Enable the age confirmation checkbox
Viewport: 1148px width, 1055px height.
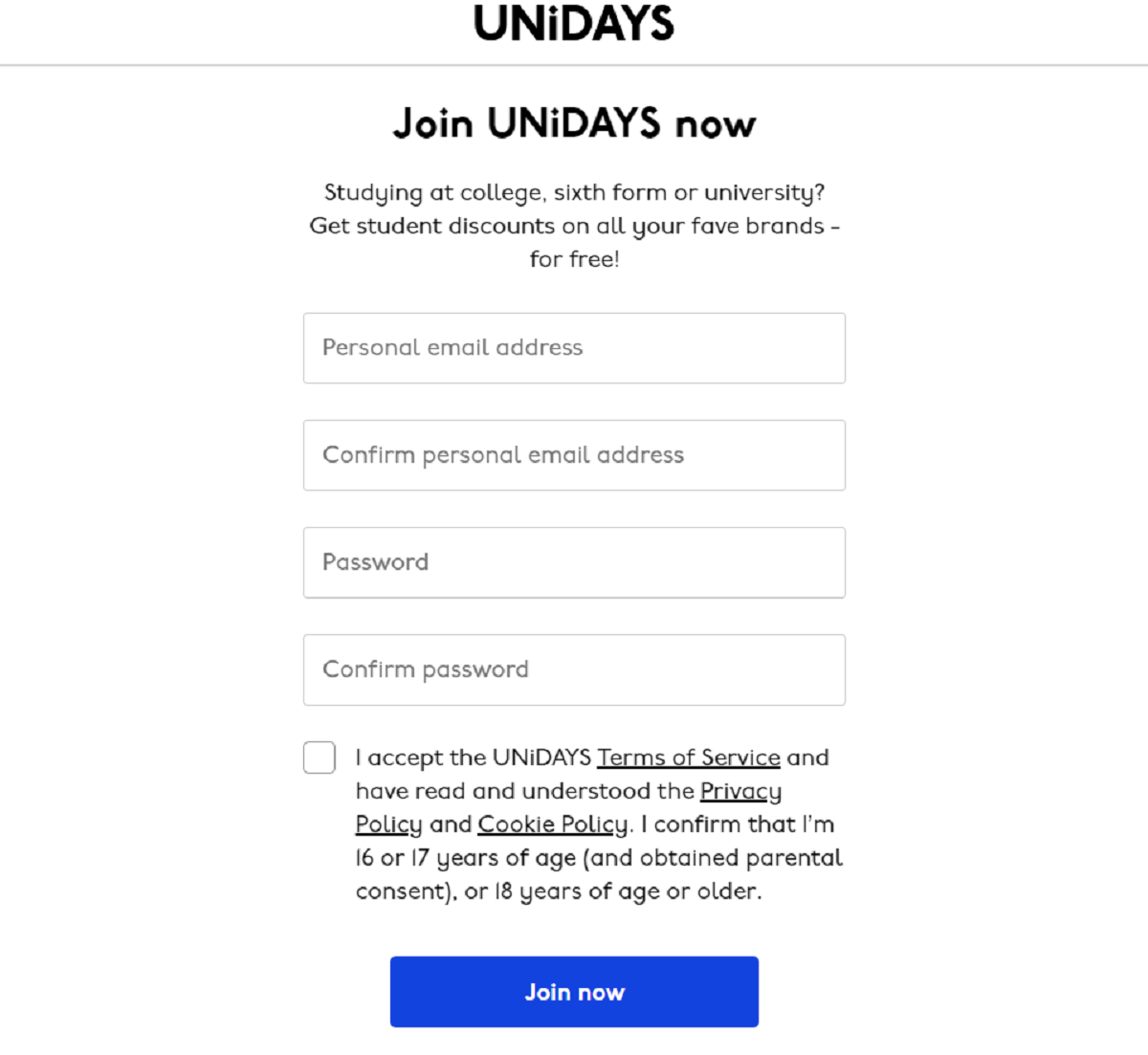click(319, 758)
